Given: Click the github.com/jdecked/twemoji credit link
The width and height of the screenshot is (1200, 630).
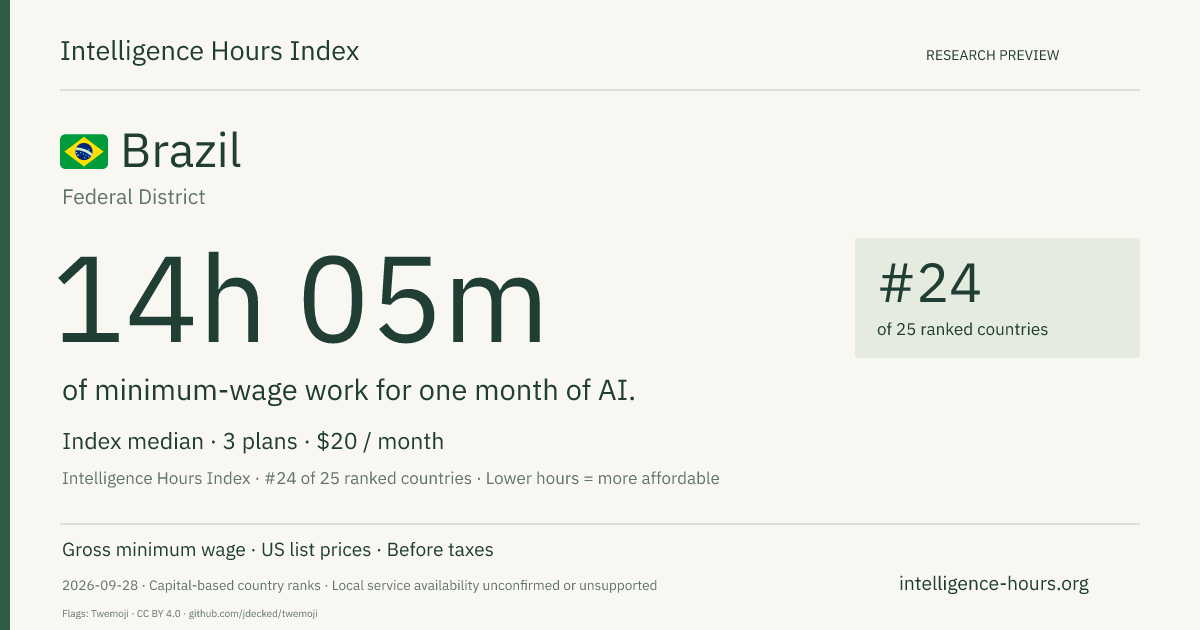Looking at the screenshot, I should click(x=252, y=613).
